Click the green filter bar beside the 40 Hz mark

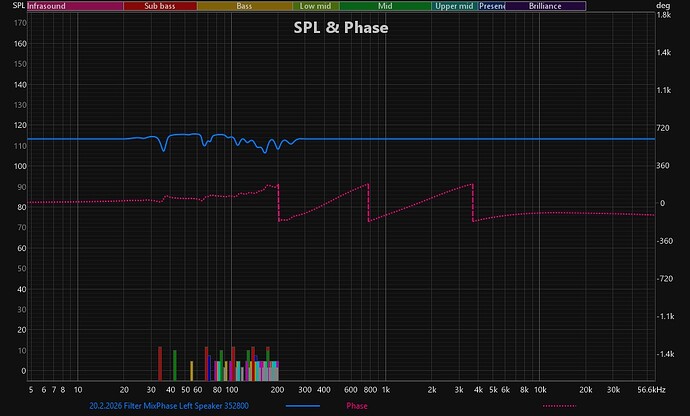pyautogui.click(x=175, y=365)
